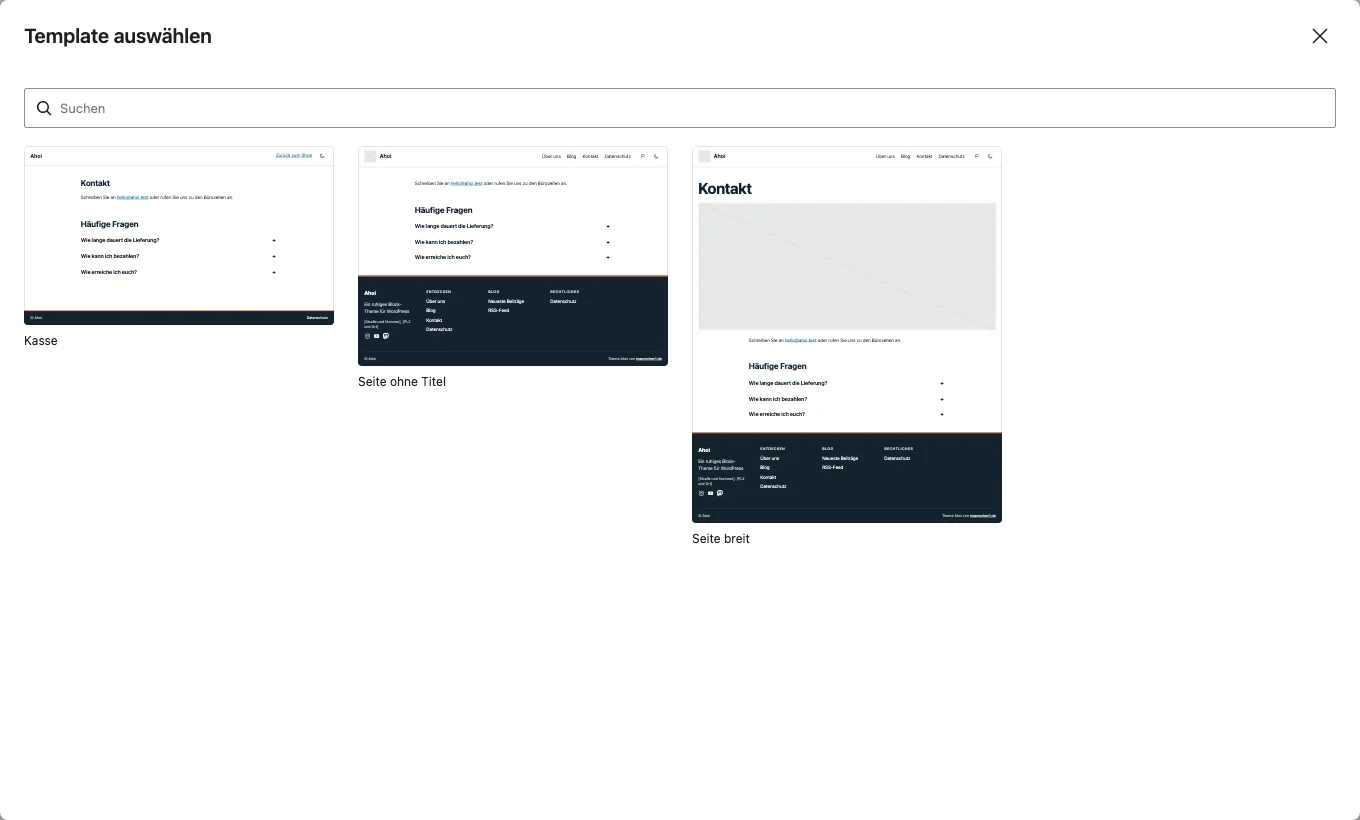Image resolution: width=1360 pixels, height=820 pixels.
Task: Click the Seite breit label
Action: tap(721, 539)
